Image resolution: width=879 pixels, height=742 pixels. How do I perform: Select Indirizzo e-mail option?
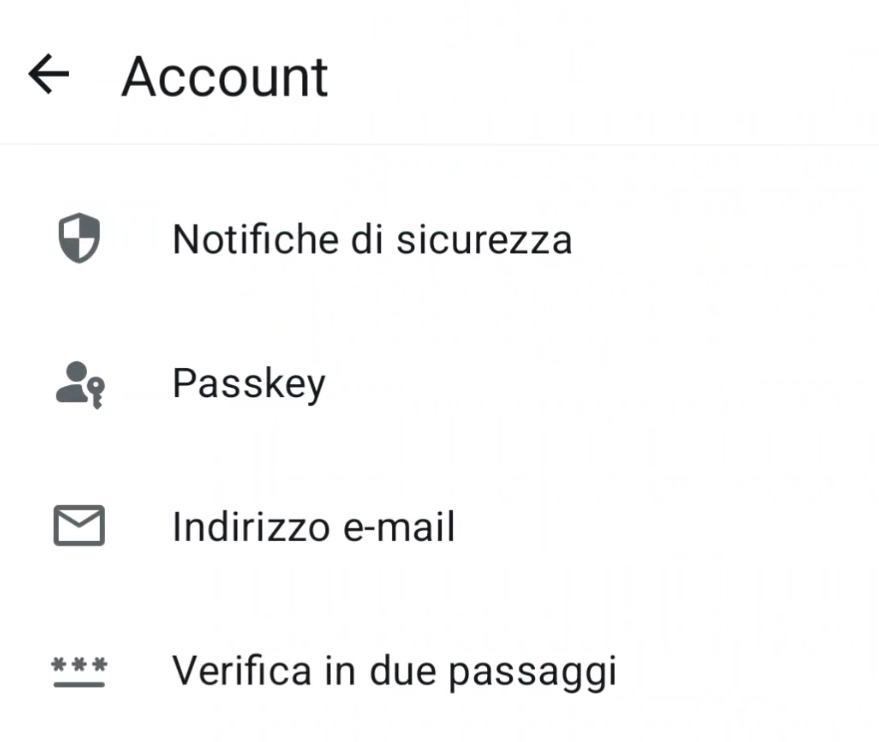313,527
